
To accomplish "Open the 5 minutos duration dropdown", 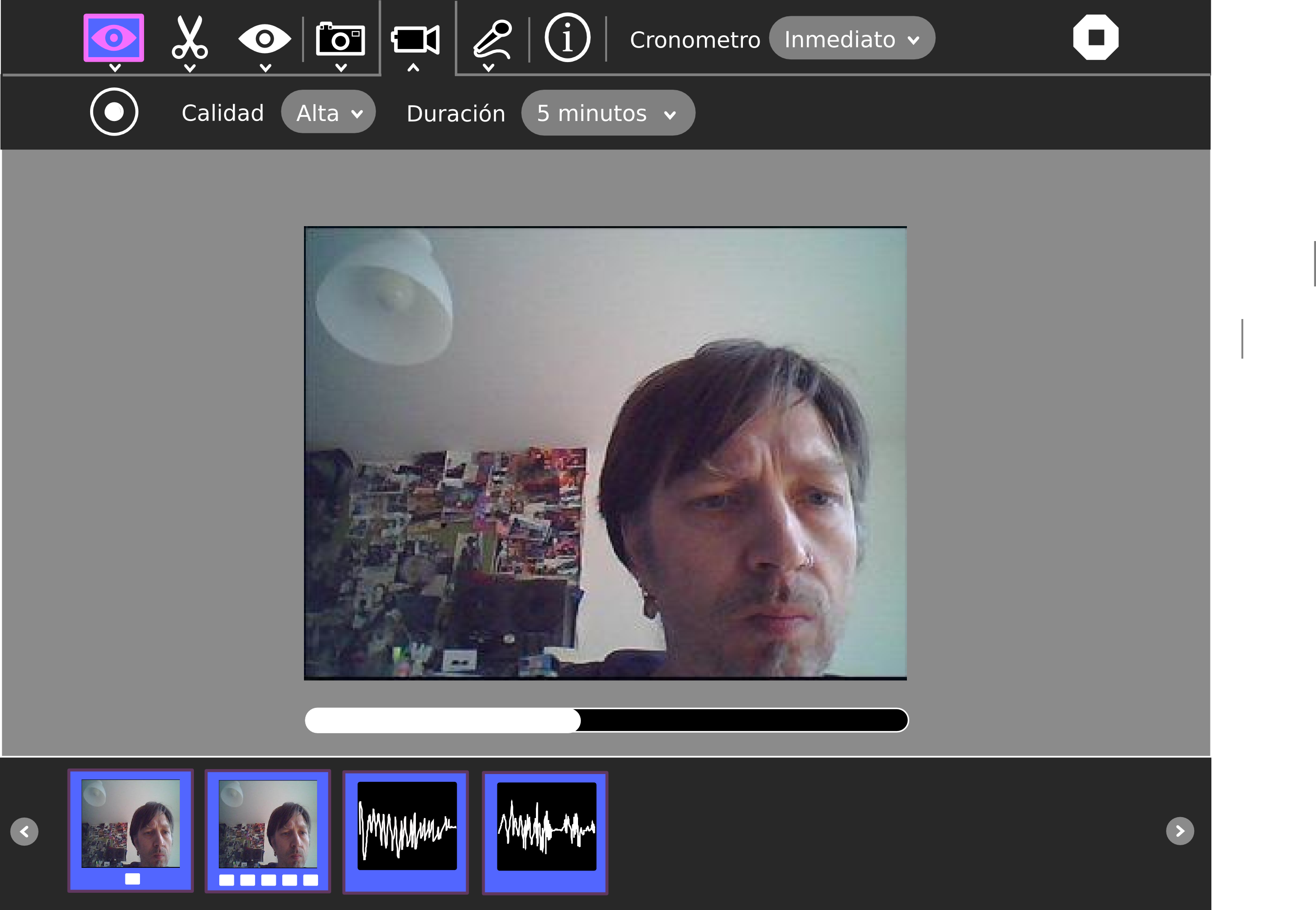I will tap(607, 113).
